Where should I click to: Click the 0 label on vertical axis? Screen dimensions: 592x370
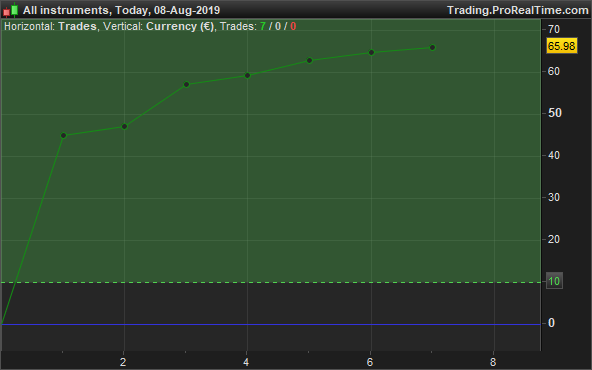tap(551, 323)
